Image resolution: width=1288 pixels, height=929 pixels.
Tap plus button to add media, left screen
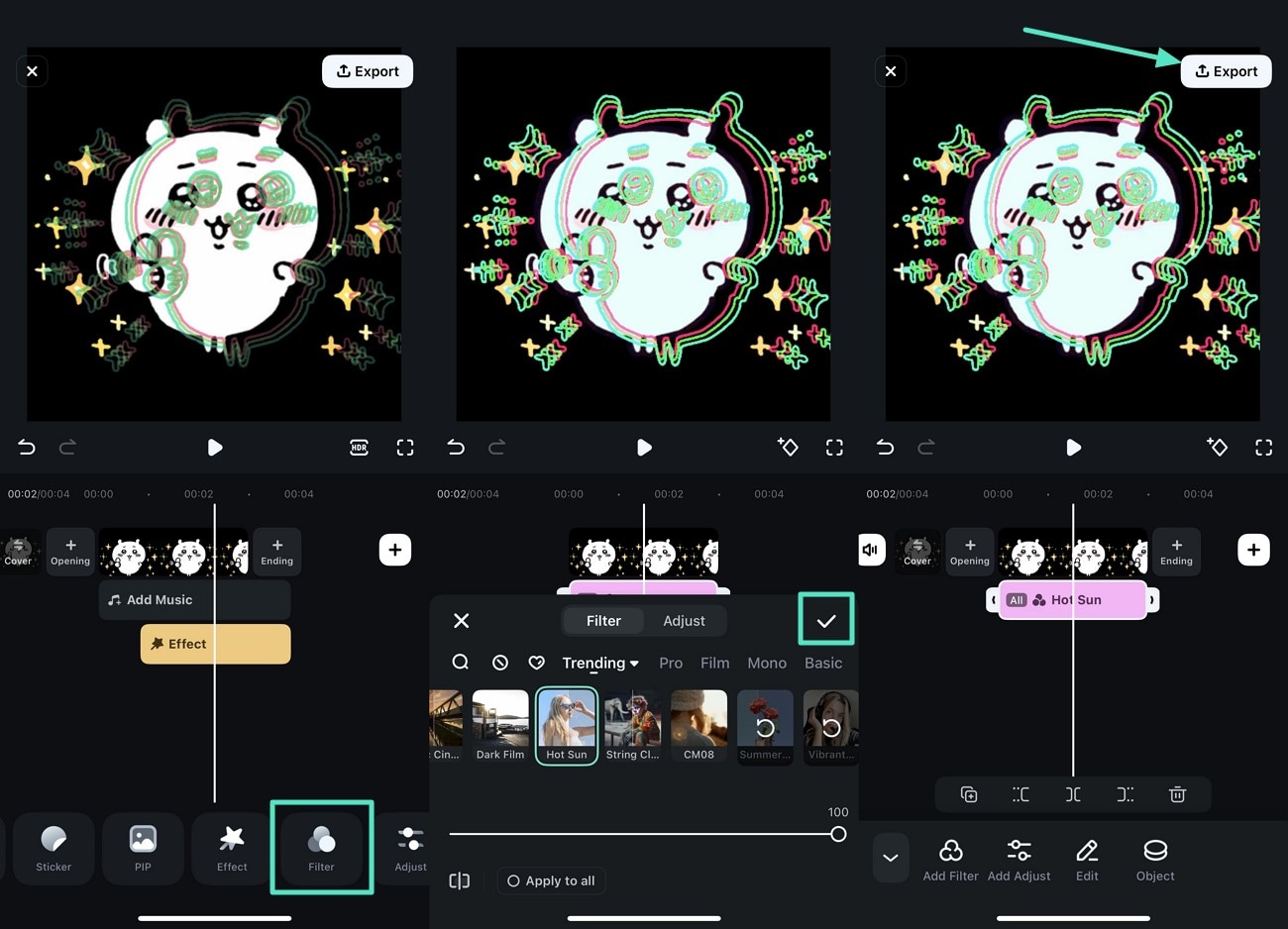[x=395, y=550]
